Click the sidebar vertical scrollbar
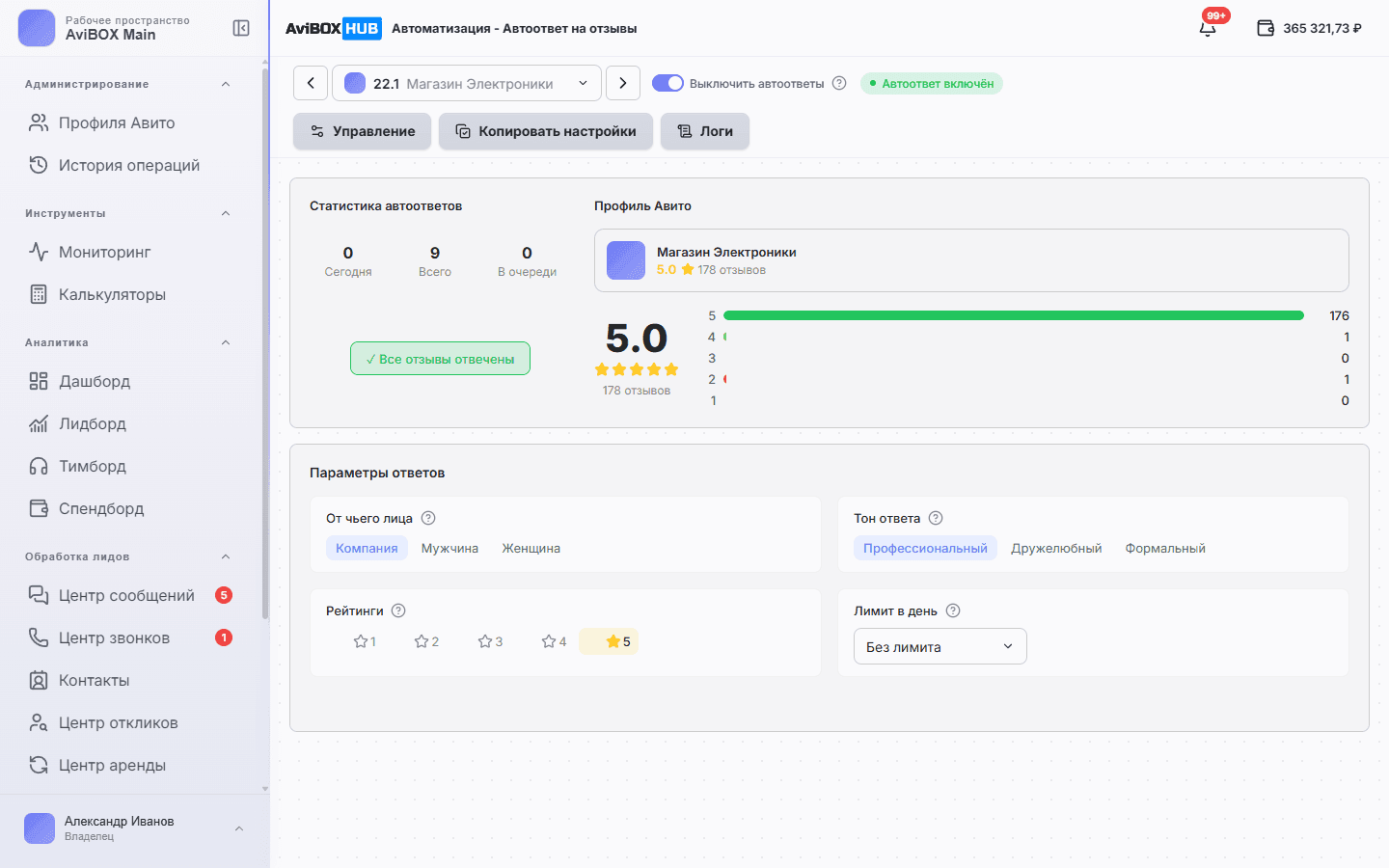This screenshot has height=868, width=1389. tap(265, 342)
